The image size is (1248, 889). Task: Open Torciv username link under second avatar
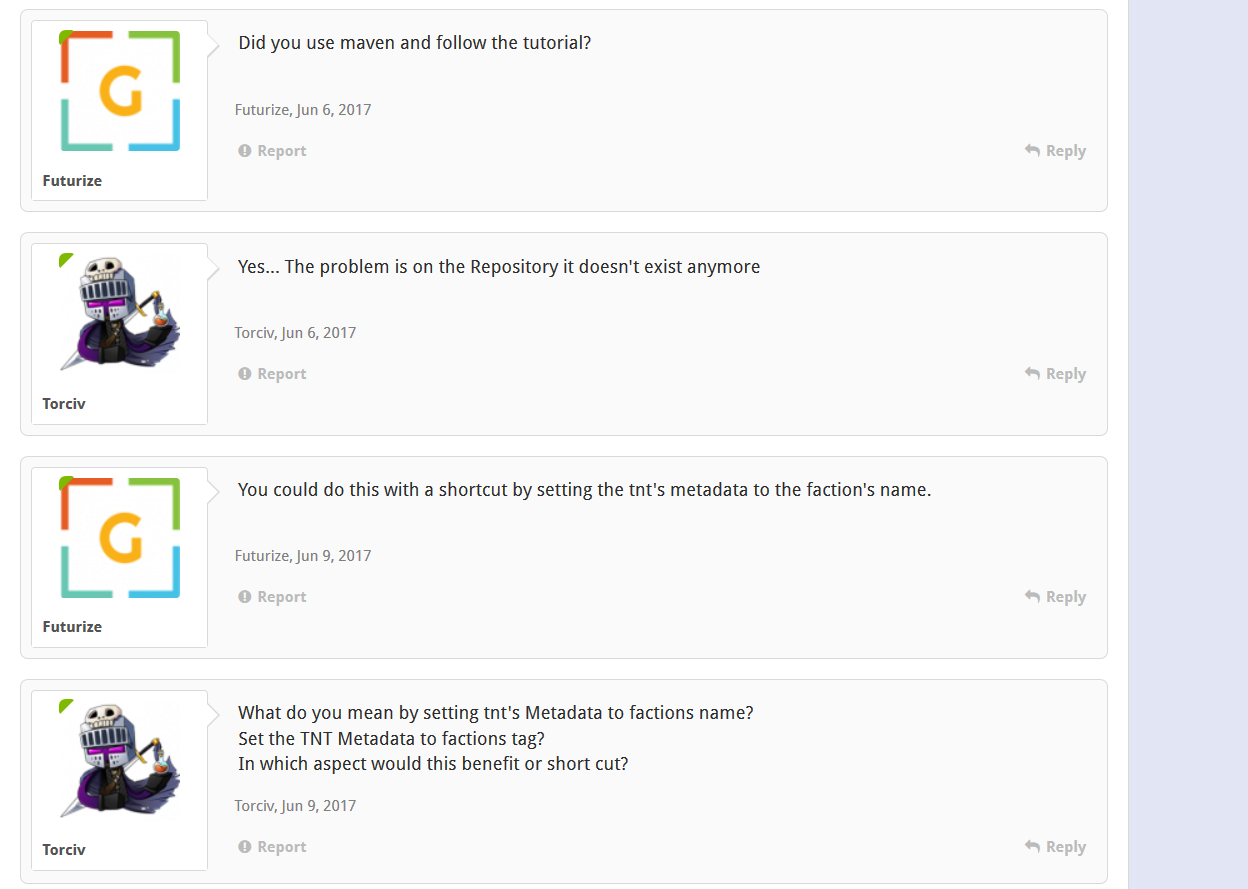(x=64, y=404)
